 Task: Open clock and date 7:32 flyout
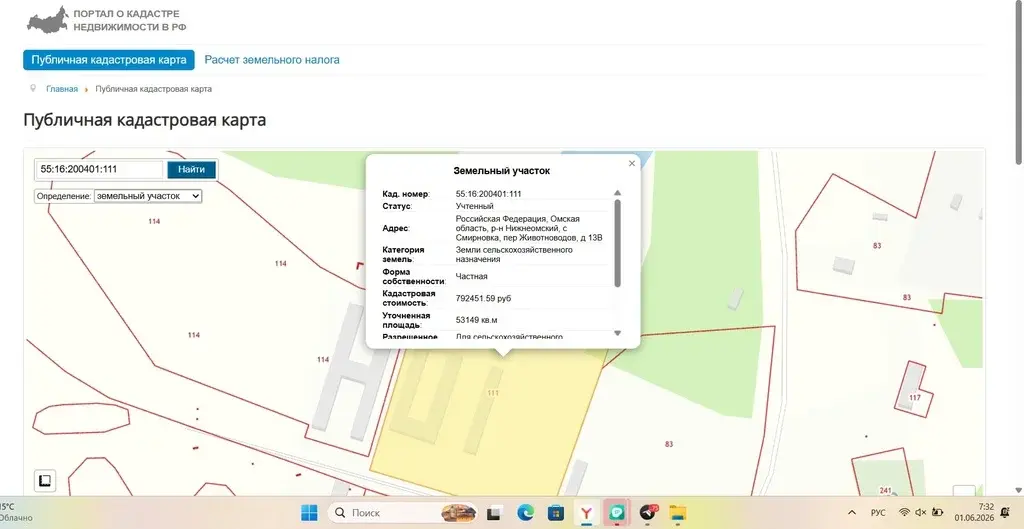[974, 513]
